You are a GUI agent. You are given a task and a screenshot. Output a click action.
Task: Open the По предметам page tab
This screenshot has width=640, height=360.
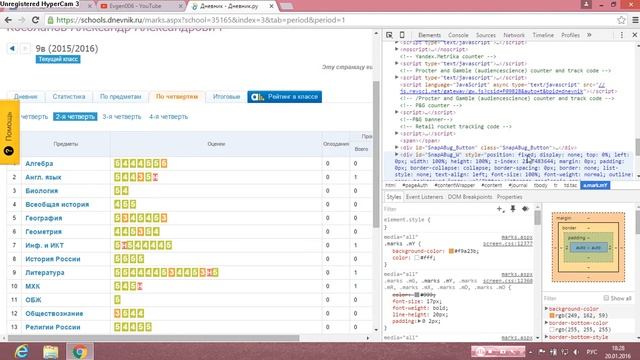pos(120,97)
